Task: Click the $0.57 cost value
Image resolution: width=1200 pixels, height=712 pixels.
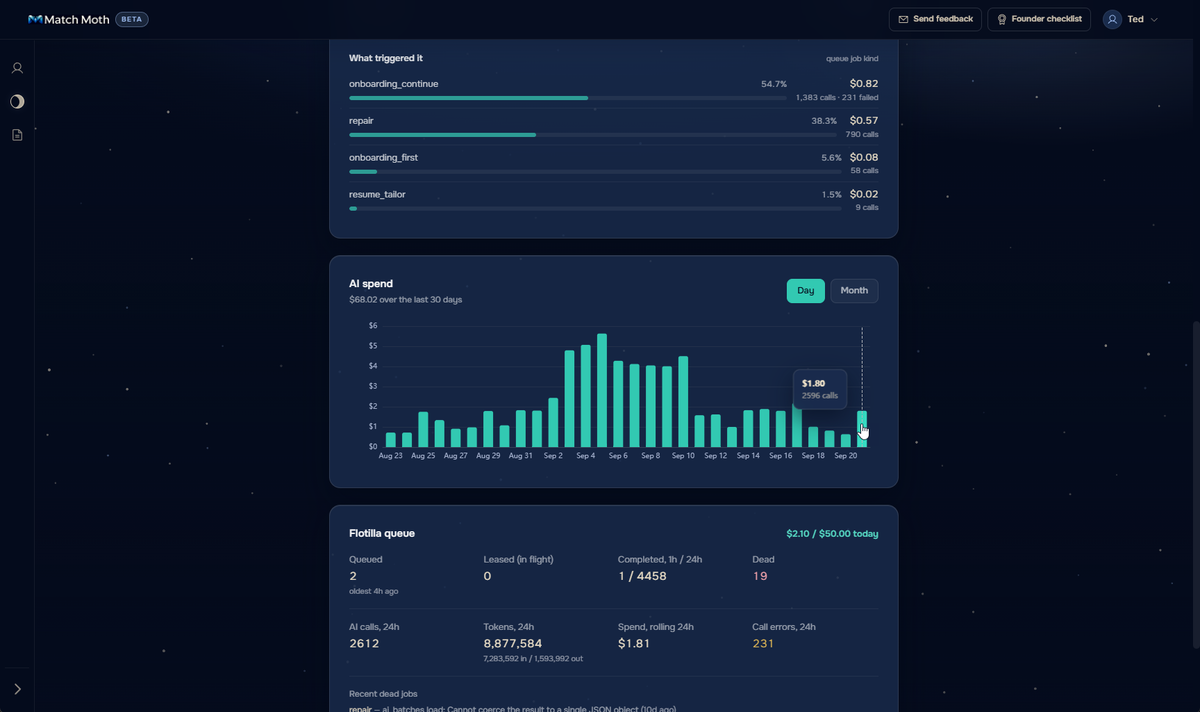Action: tap(864, 121)
